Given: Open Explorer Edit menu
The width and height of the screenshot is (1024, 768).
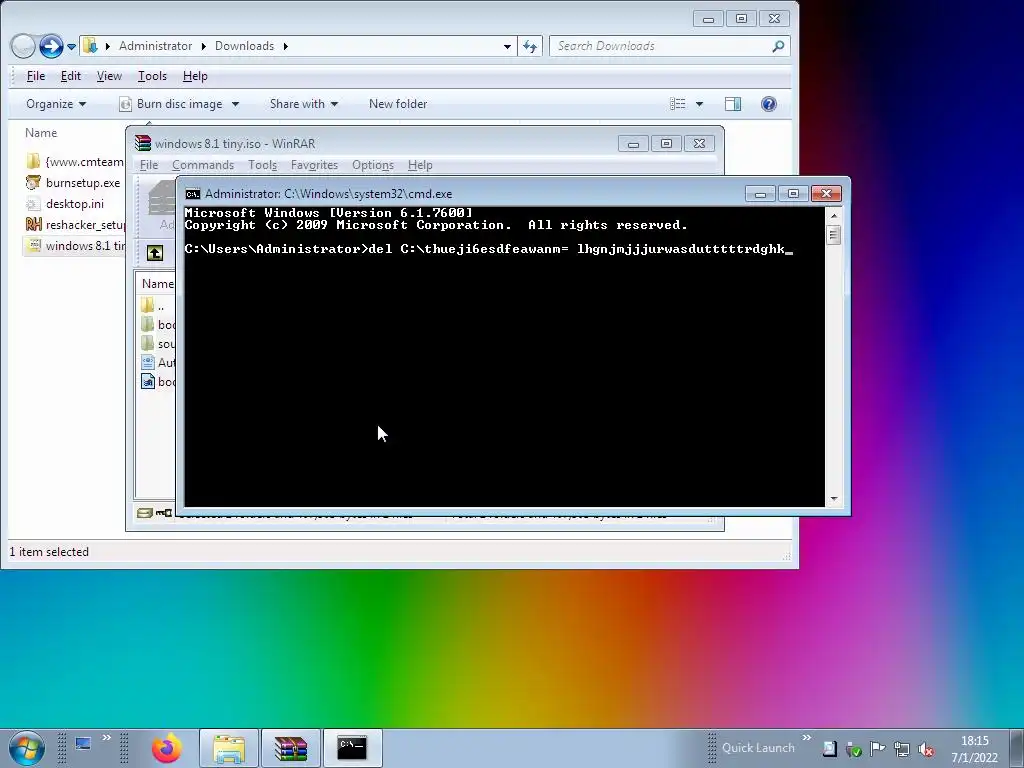Looking at the screenshot, I should pos(71,76).
